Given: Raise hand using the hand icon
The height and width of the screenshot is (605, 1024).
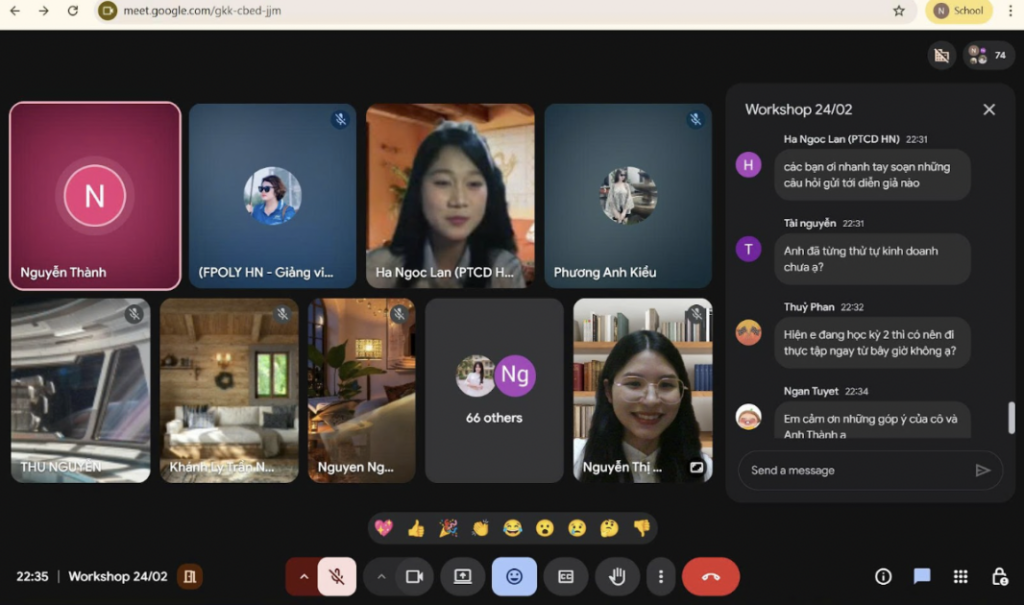Looking at the screenshot, I should (x=617, y=576).
